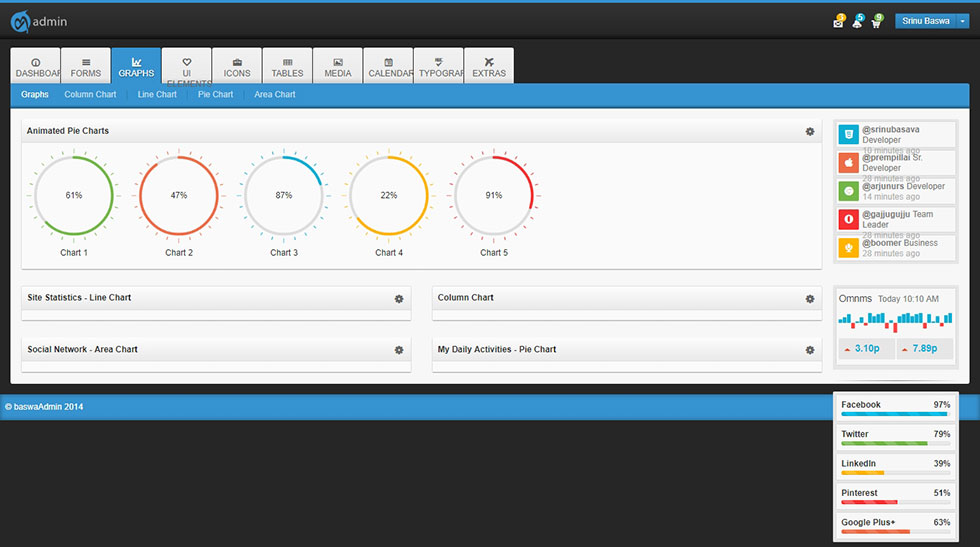Screen dimensions: 980x547
Task: Click the 7.89p value
Action: click(x=924, y=349)
